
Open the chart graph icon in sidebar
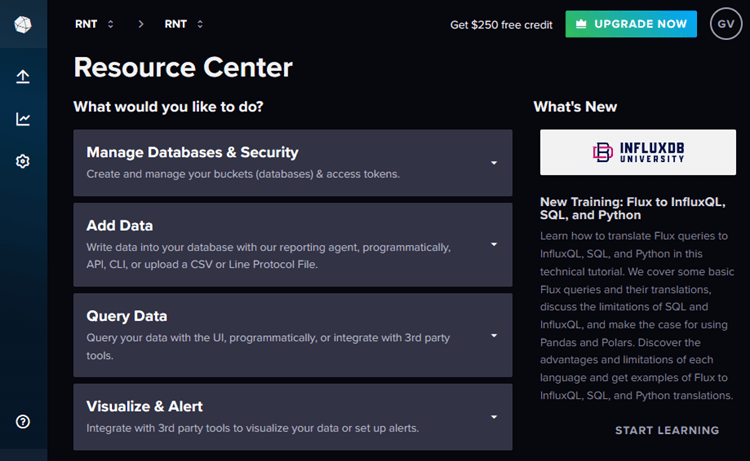23,119
